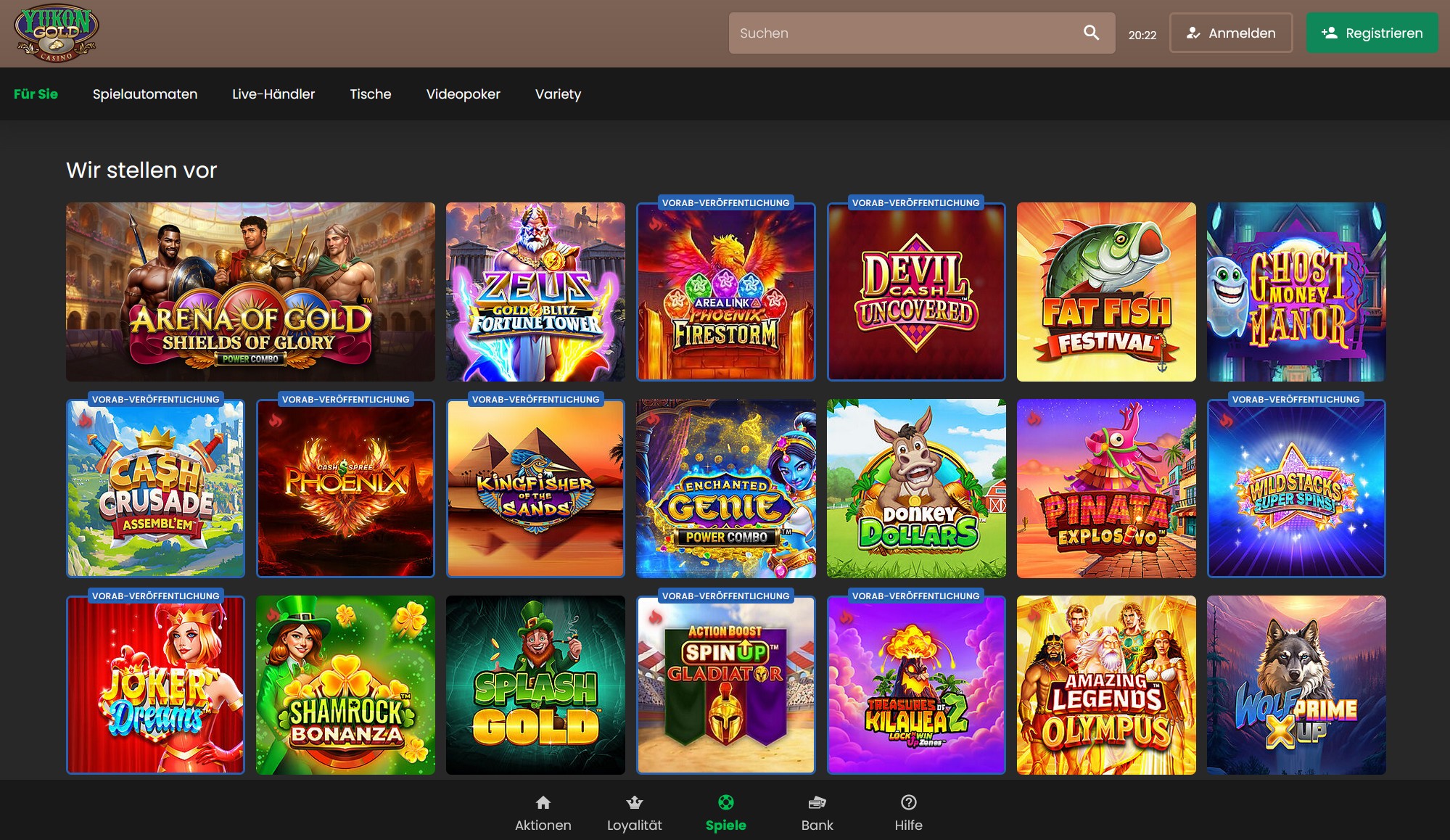
Task: Click the Anmelden button
Action: pos(1231,33)
